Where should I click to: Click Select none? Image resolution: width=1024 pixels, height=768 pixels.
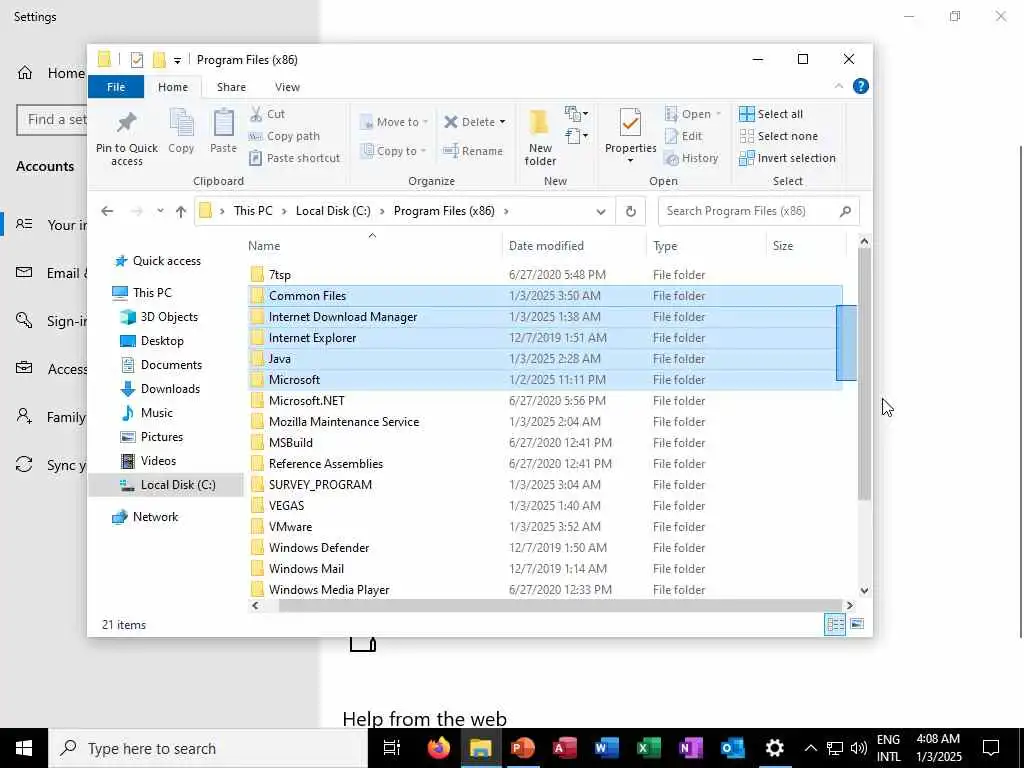778,136
